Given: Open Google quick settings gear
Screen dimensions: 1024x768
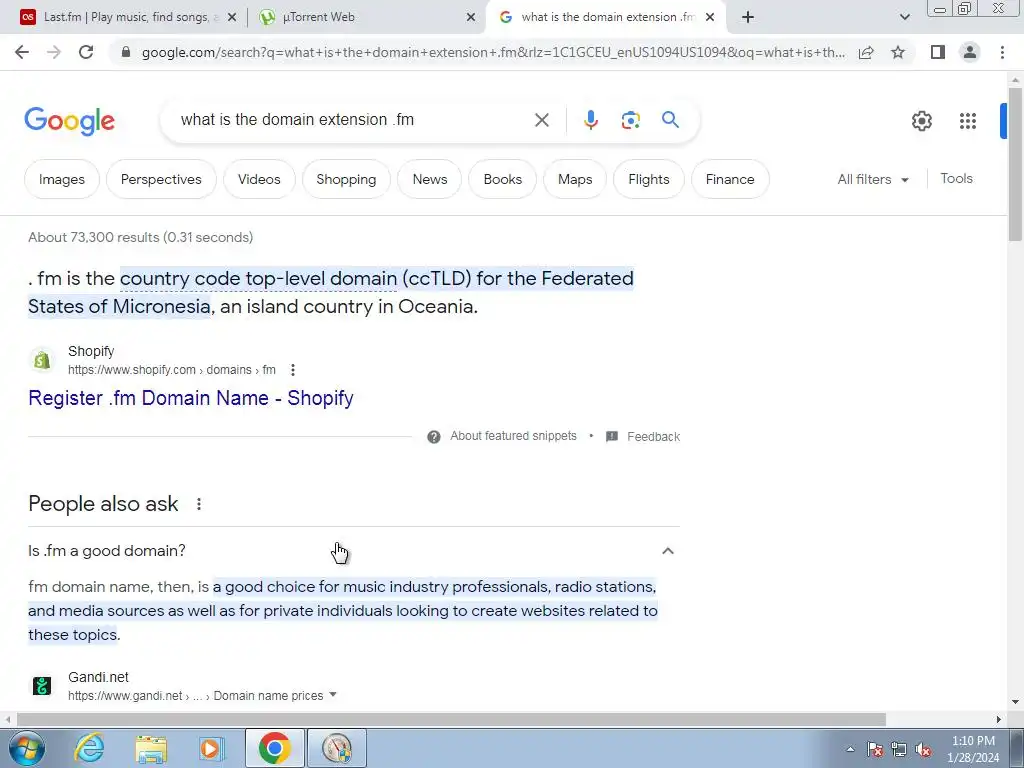Looking at the screenshot, I should coord(921,121).
